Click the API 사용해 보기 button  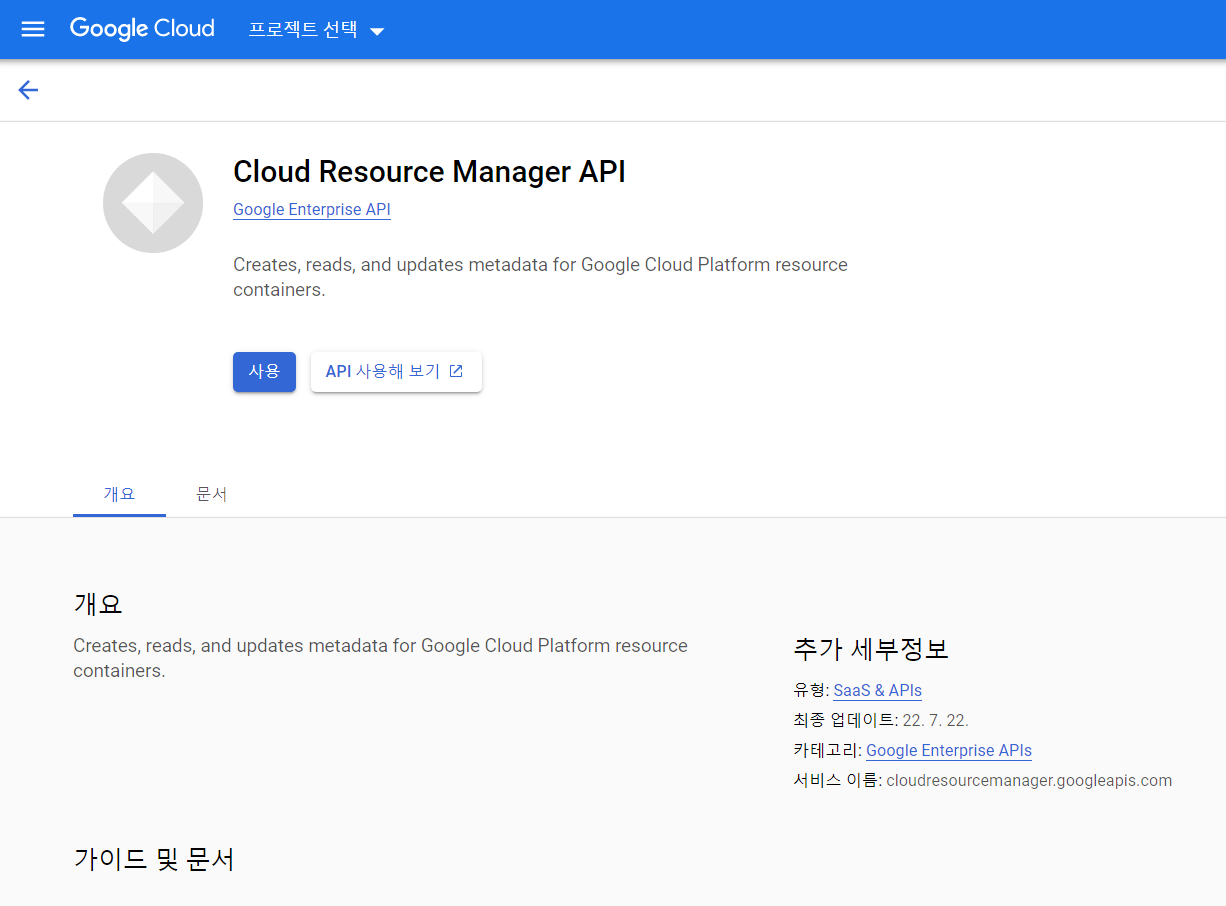[396, 372]
